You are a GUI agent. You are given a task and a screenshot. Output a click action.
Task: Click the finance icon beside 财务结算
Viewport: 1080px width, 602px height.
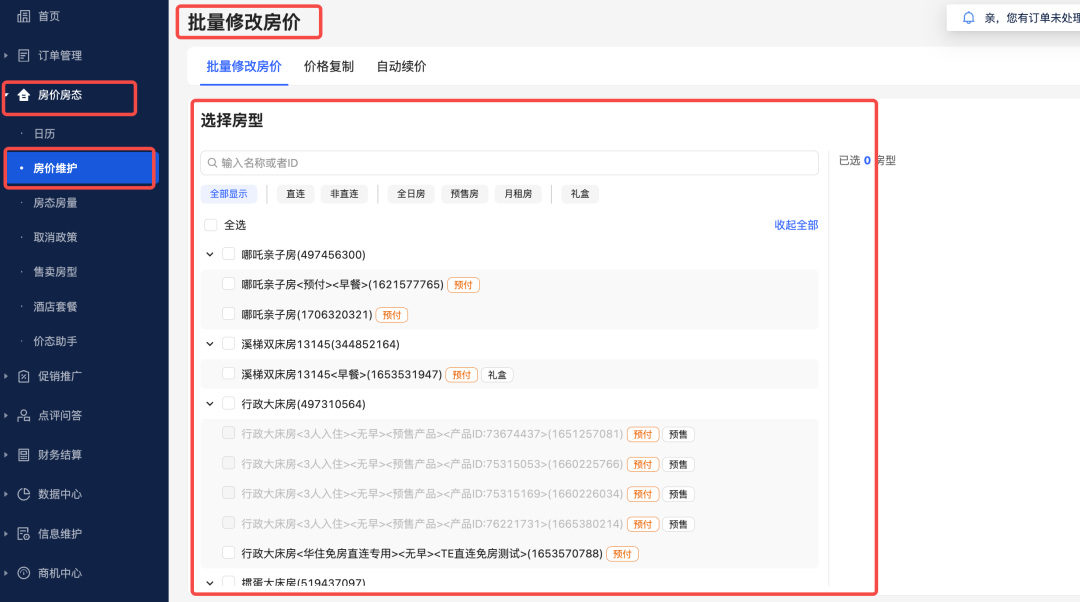pyautogui.click(x=24, y=455)
